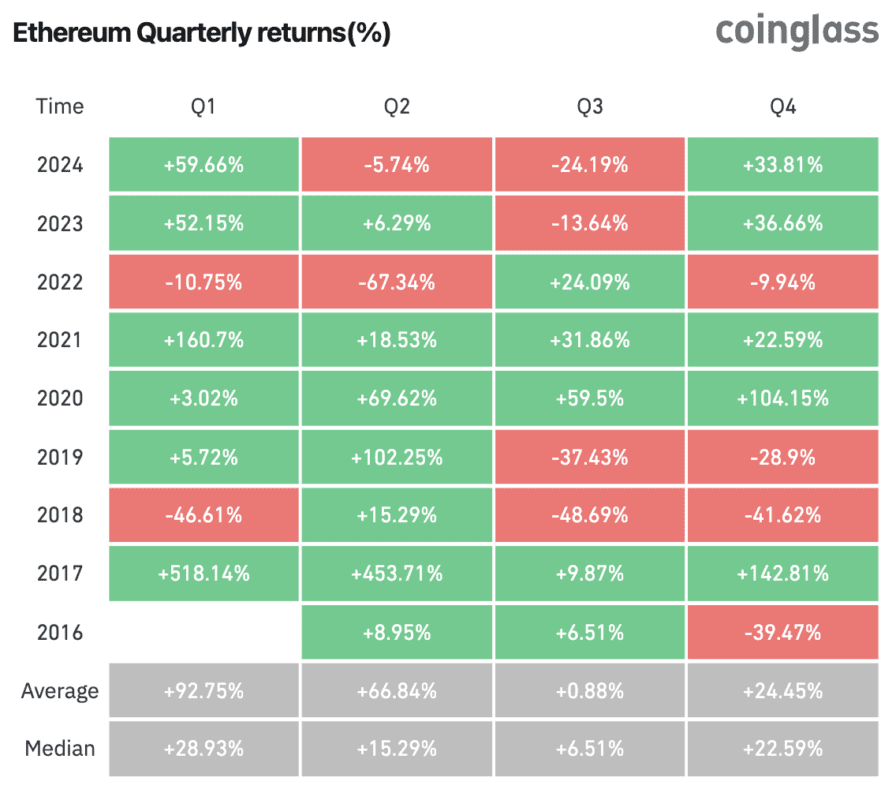Click the 2016 Q4 -39.47% cell

(x=783, y=632)
